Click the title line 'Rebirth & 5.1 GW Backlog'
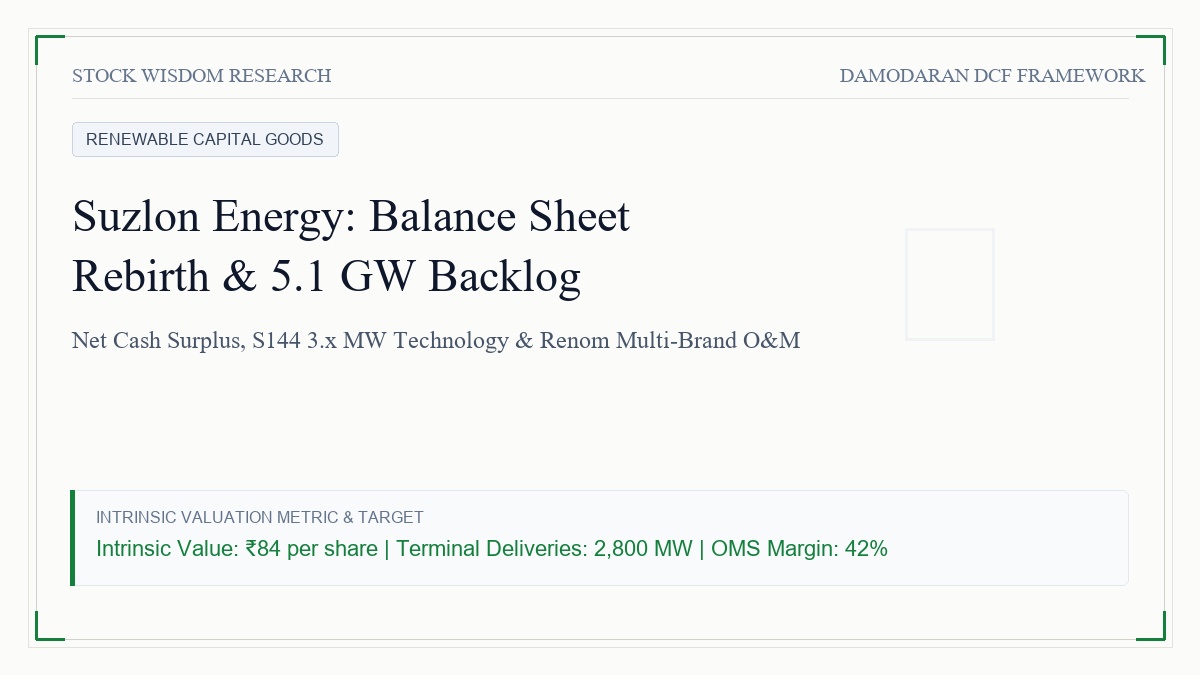1200x675 pixels. 326,276
